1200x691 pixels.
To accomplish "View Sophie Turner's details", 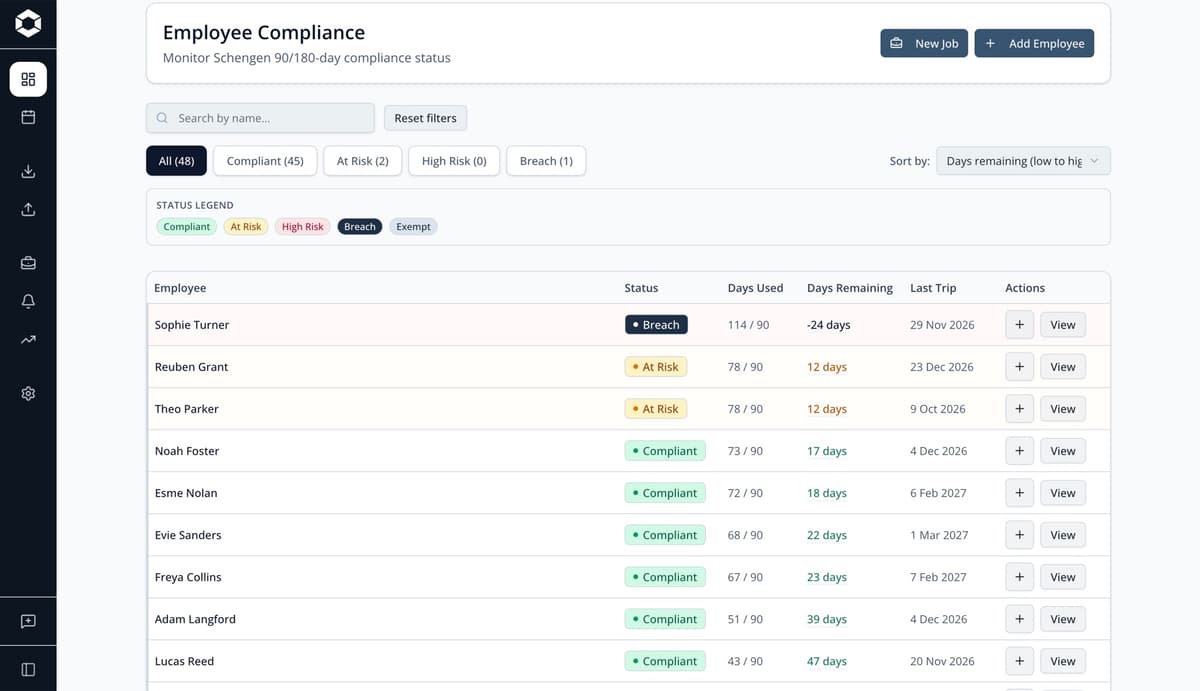I will (1063, 325).
